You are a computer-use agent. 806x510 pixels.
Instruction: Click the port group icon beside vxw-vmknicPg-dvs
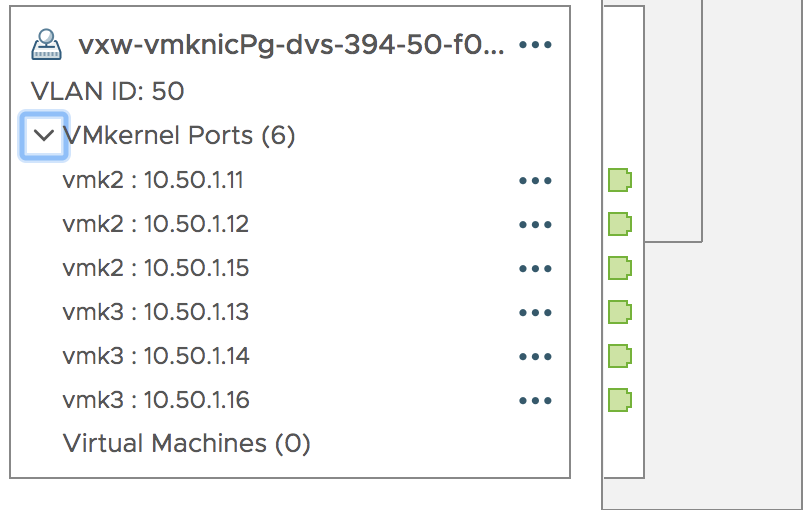tap(46, 45)
